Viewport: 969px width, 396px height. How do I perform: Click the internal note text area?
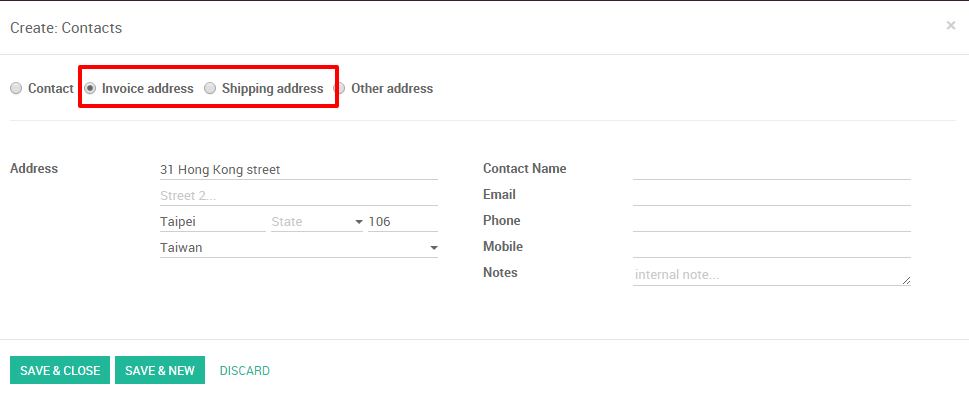772,275
